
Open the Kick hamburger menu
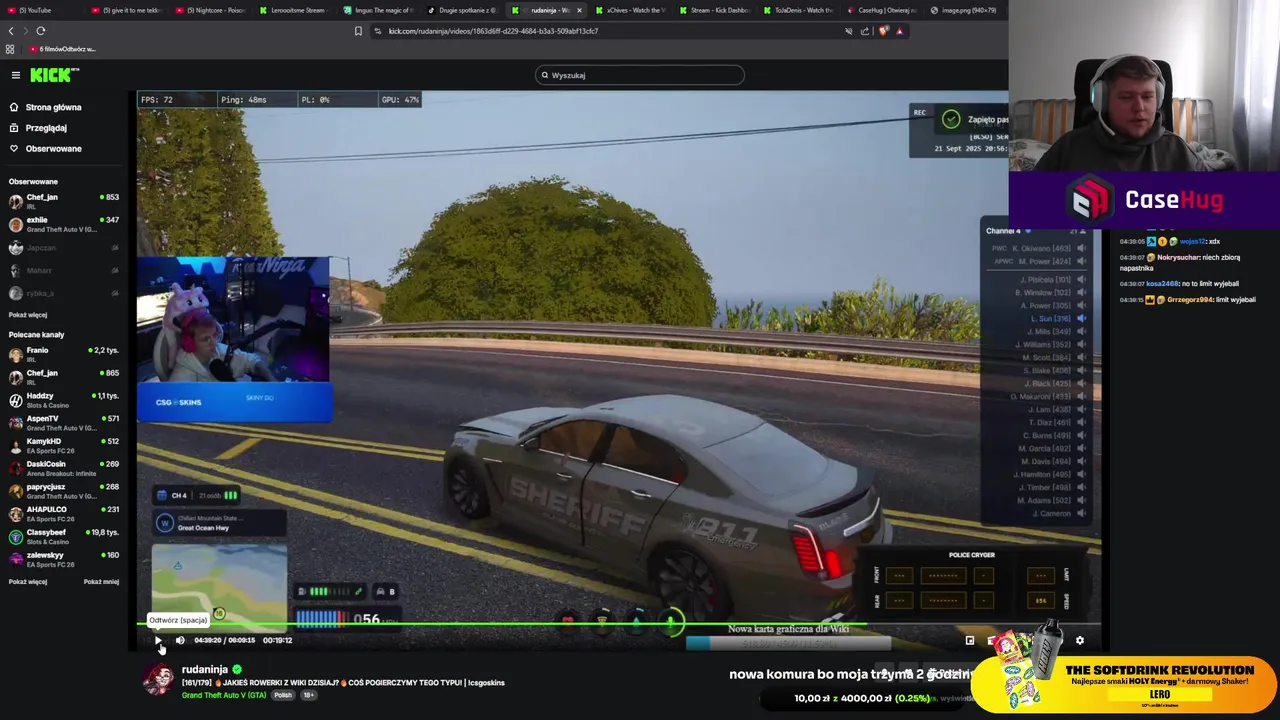tap(15, 75)
